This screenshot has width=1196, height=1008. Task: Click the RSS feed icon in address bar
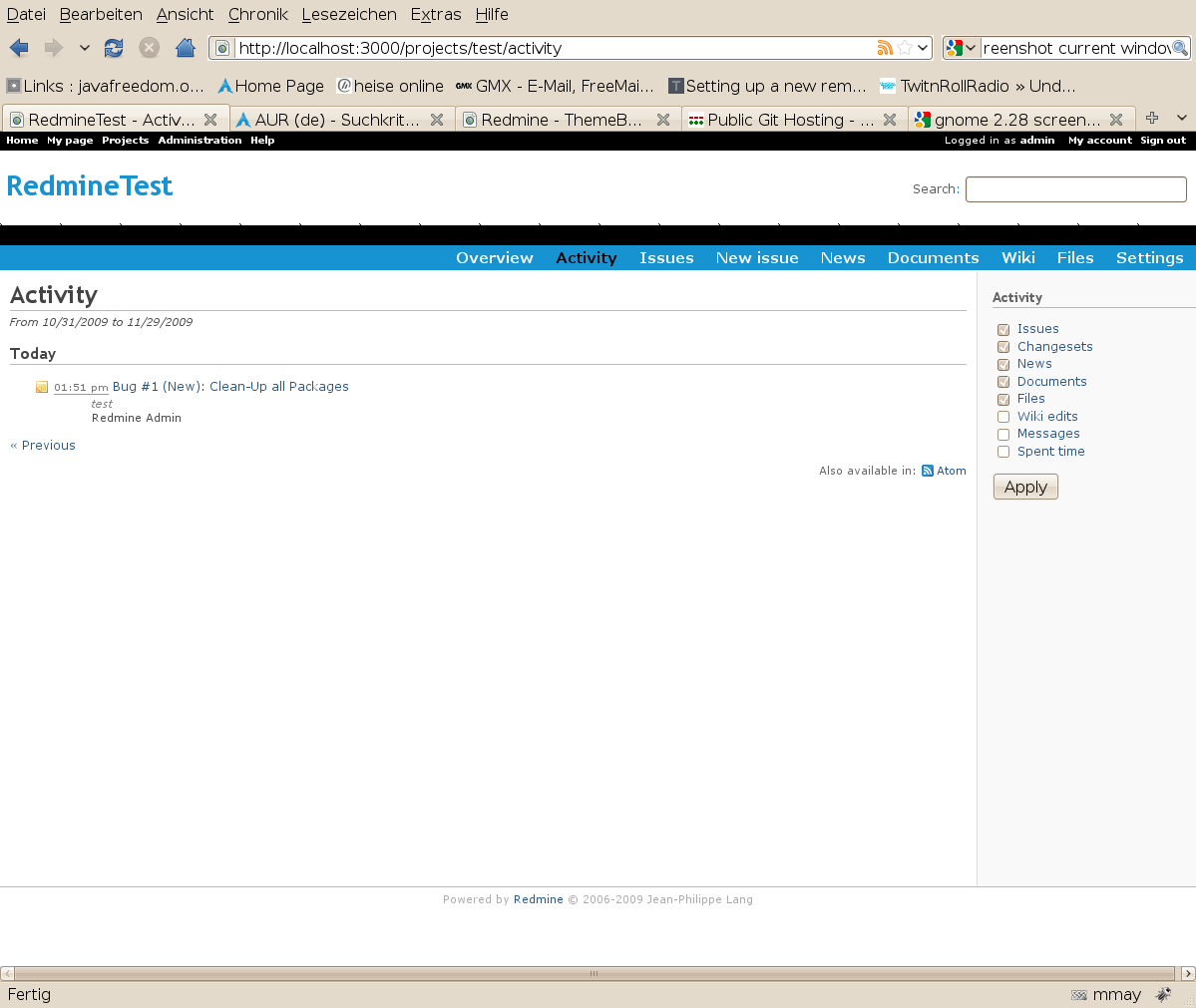point(885,48)
